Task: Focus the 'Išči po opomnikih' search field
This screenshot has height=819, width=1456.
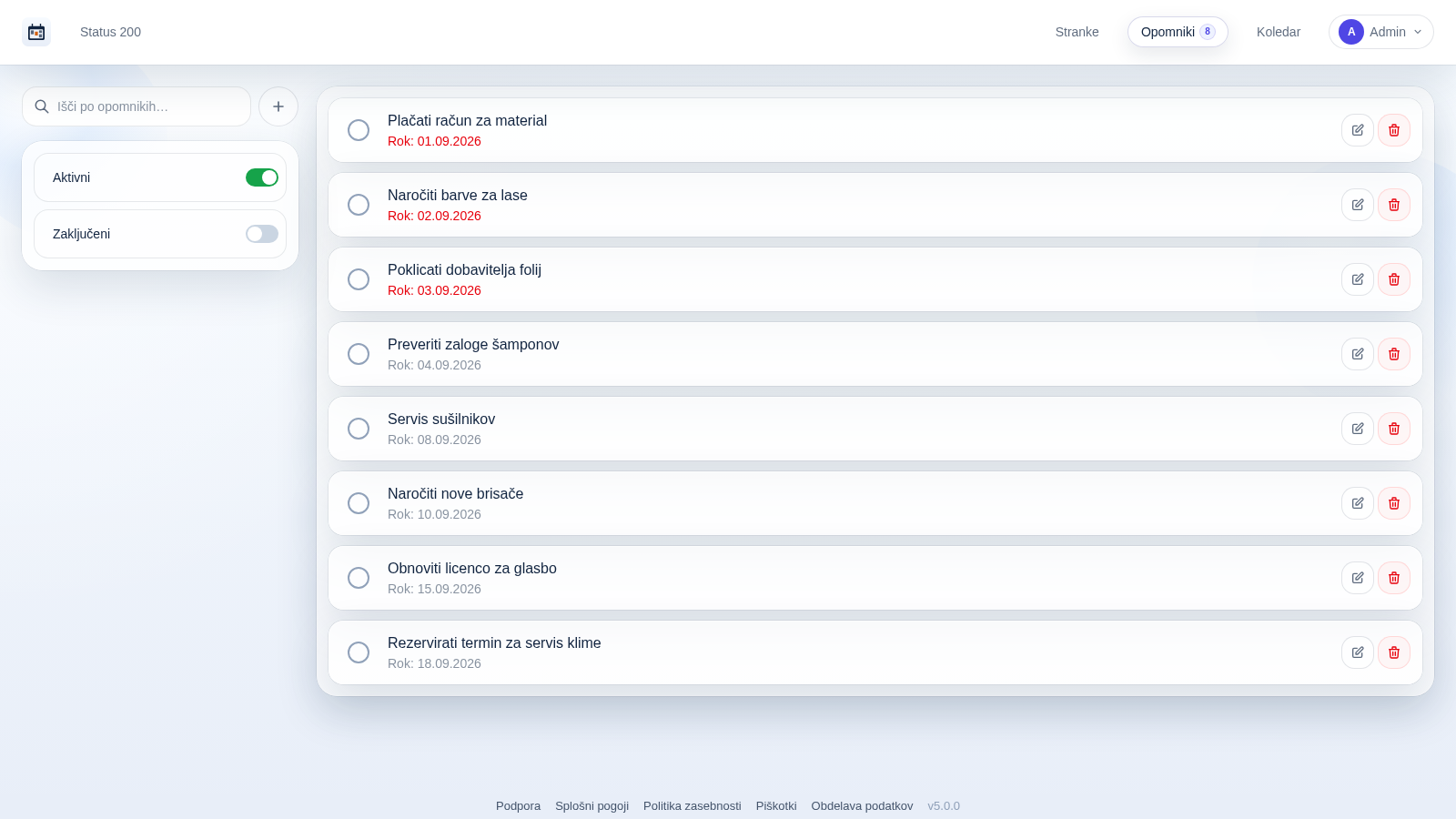Action: pos(136,106)
